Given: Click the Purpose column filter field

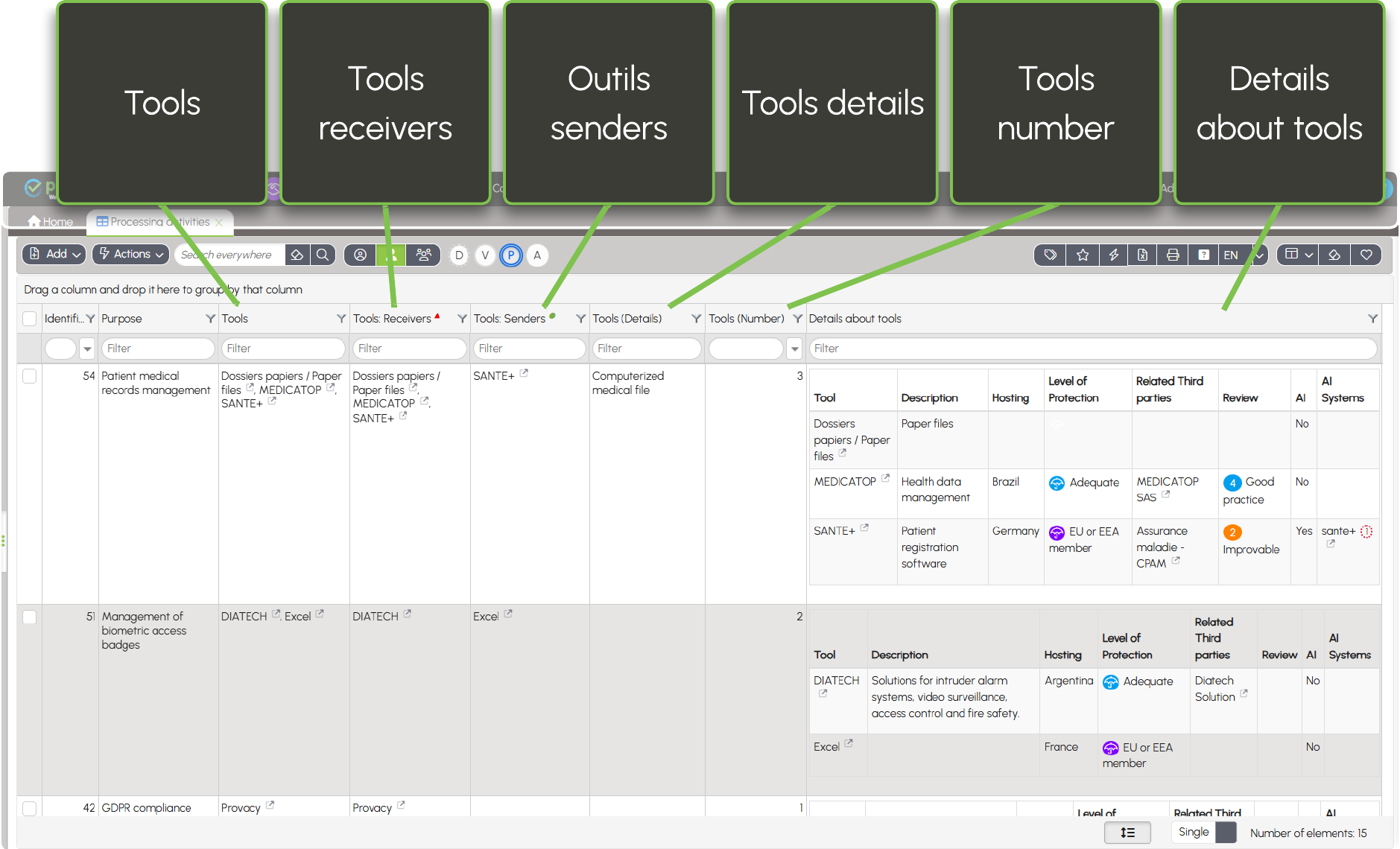Looking at the screenshot, I should [157, 349].
